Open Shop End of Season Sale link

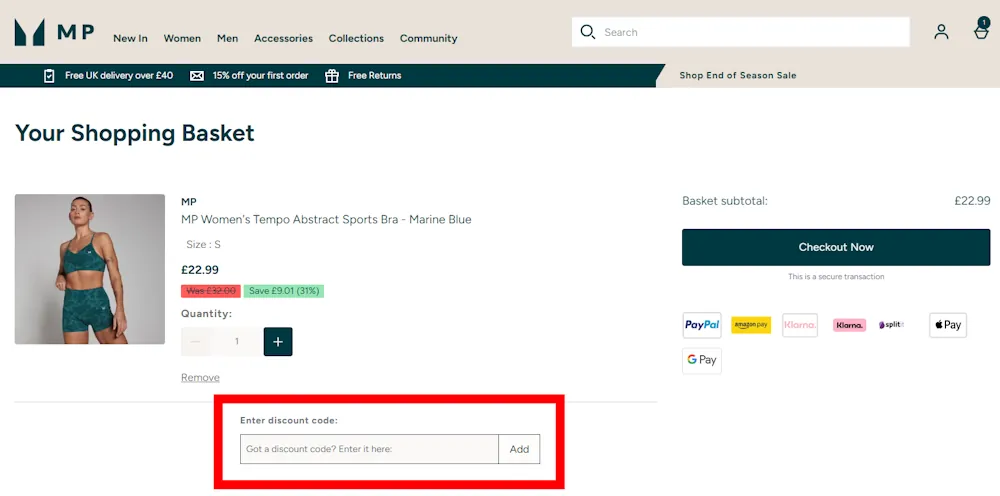(x=738, y=75)
